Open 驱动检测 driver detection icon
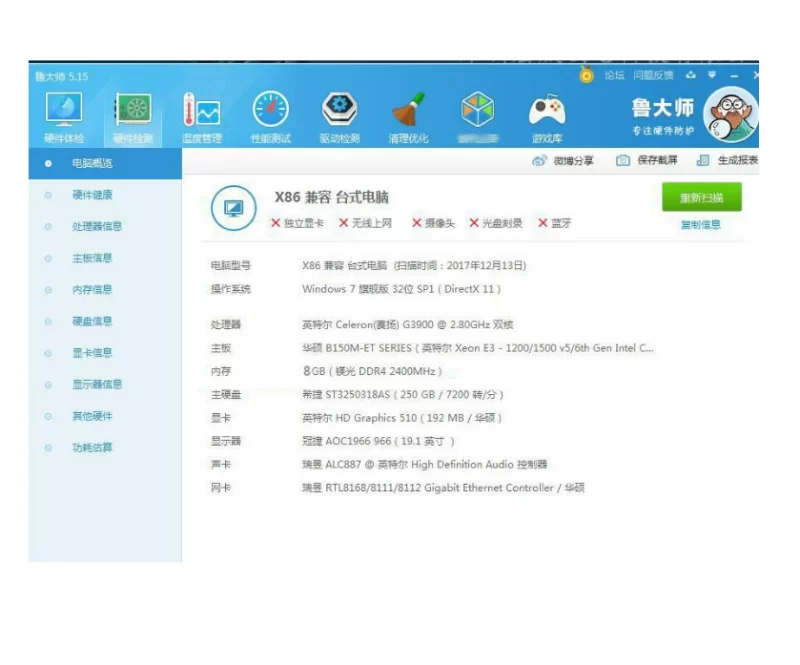Screen dimensions: 800x665 coord(339,112)
